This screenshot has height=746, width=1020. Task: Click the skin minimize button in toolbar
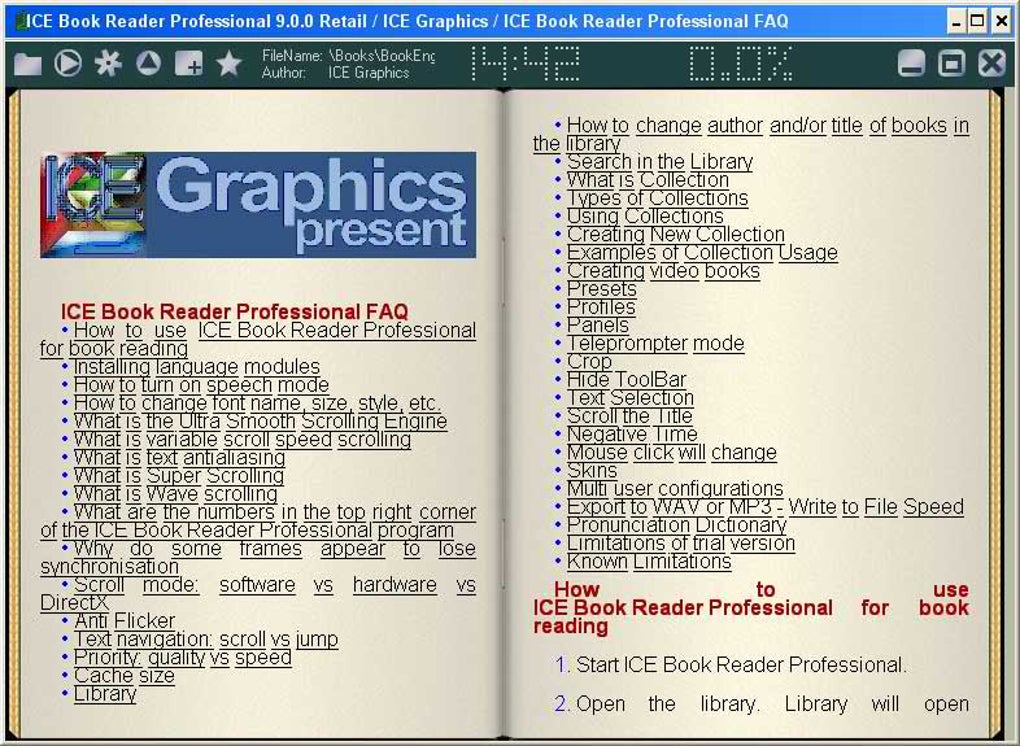(911, 64)
